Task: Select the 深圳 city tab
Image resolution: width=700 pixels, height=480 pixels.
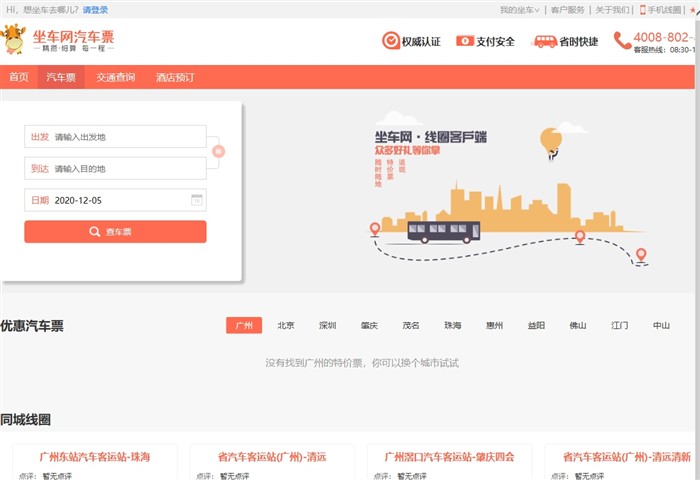Action: (327, 326)
